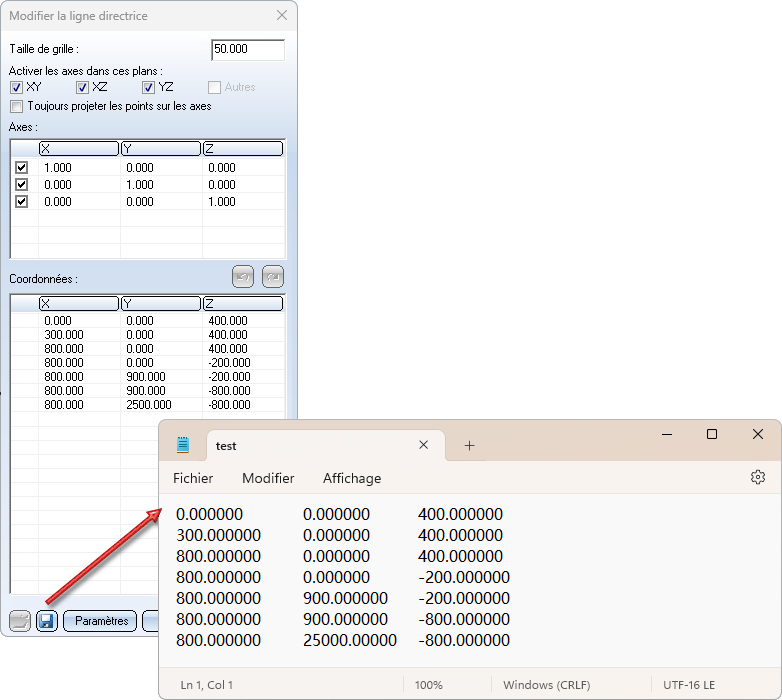The image size is (782, 700).
Task: Click the 100% zoom level in status bar
Action: [428, 685]
